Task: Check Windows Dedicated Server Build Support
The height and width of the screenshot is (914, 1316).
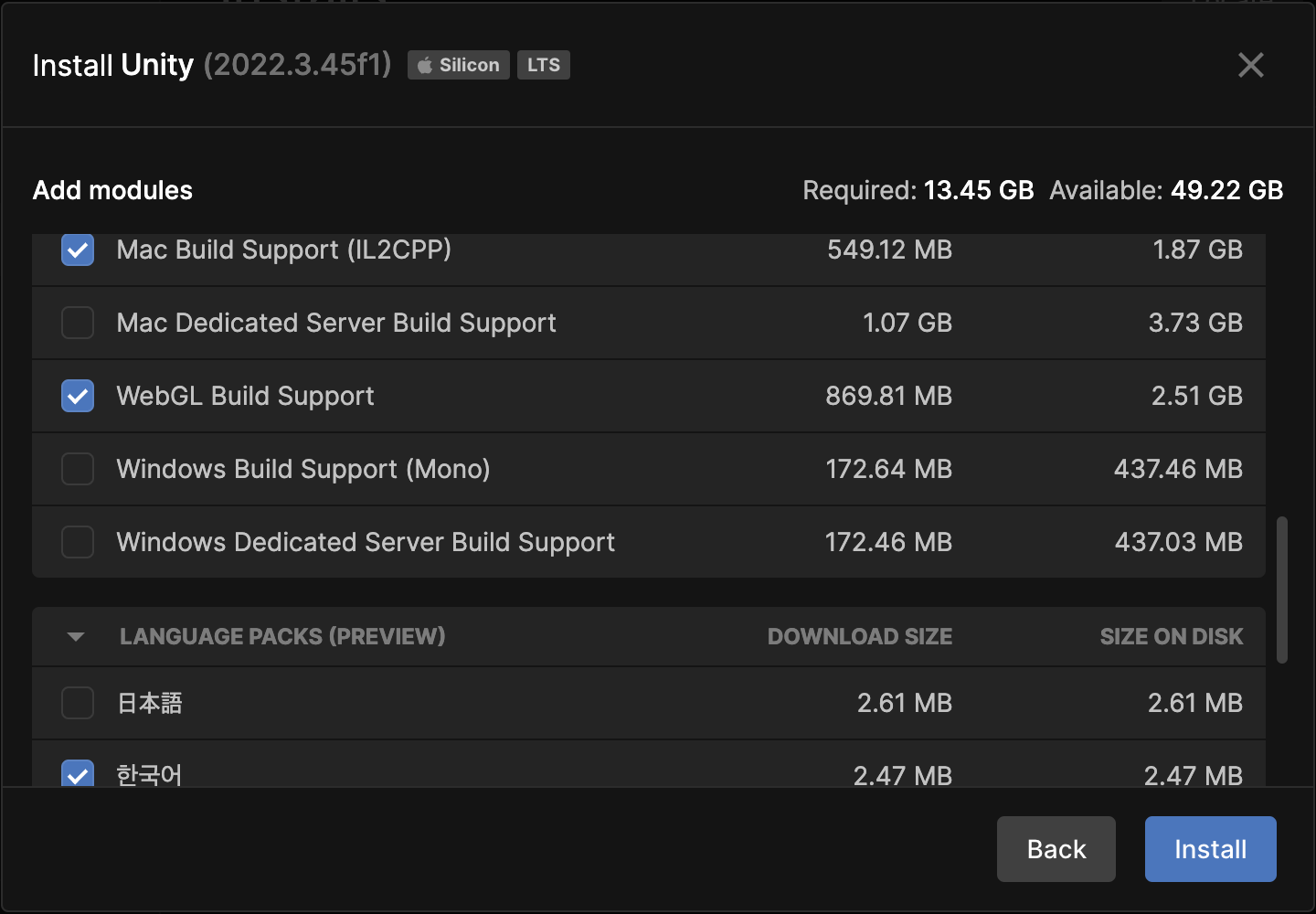Action: [78, 542]
